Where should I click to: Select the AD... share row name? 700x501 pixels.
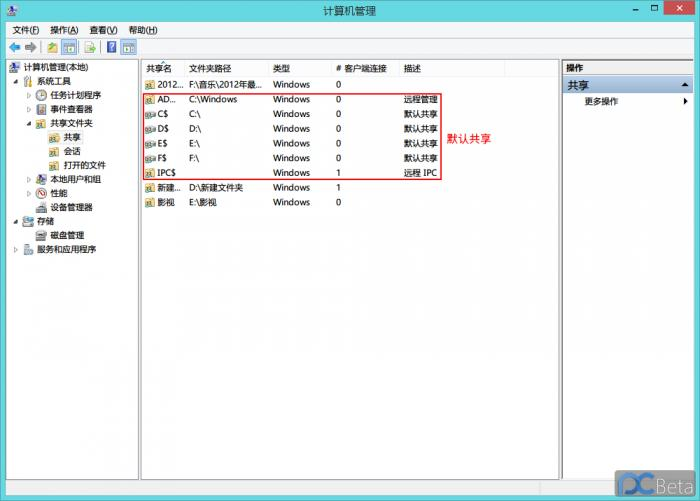click(167, 99)
